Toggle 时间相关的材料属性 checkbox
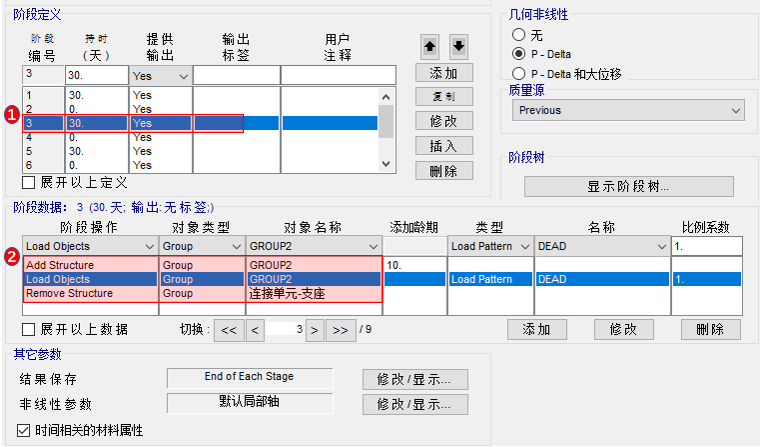This screenshot has height=447, width=761. pos(25,430)
